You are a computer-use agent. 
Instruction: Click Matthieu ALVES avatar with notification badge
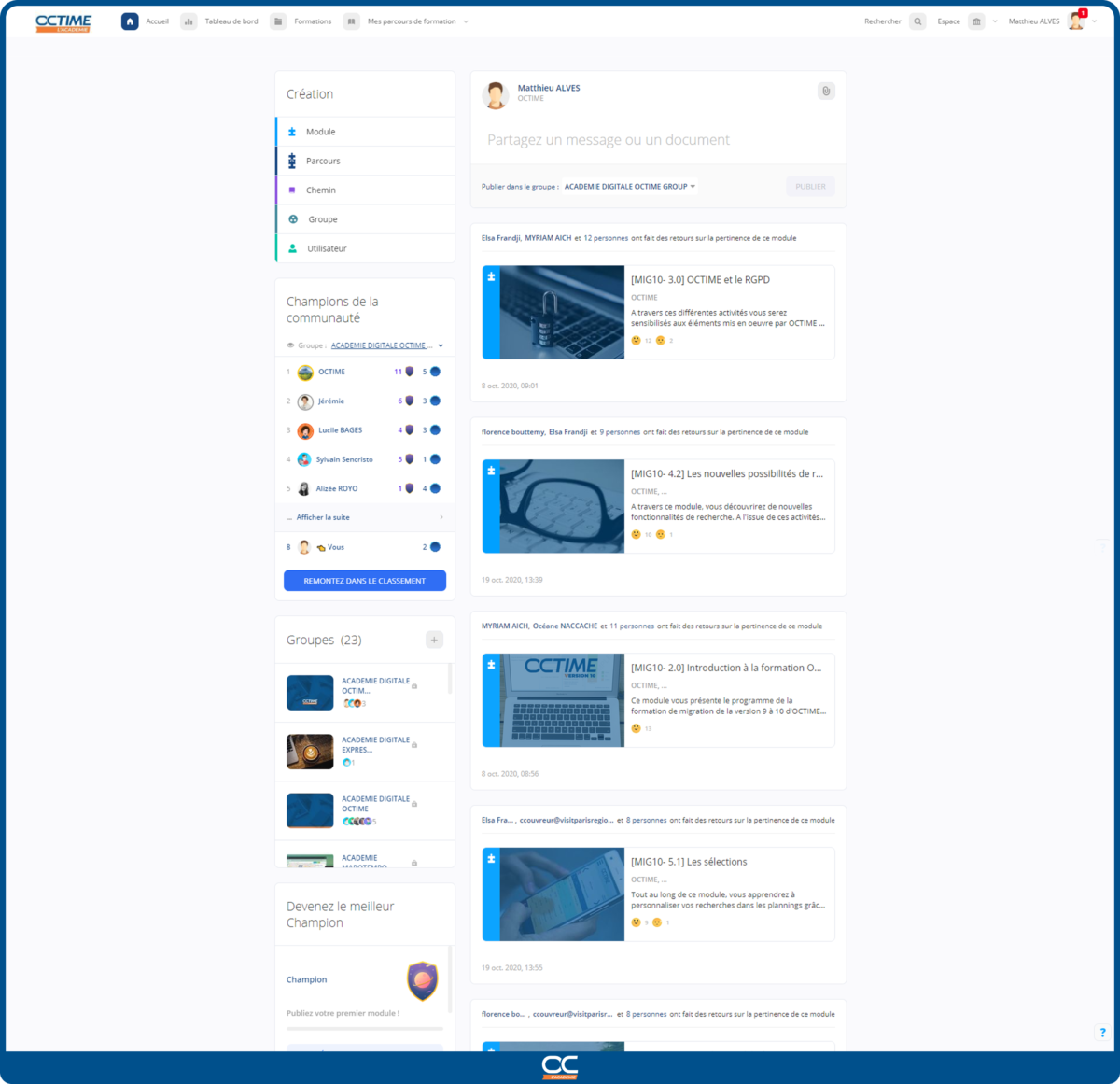tap(1077, 21)
